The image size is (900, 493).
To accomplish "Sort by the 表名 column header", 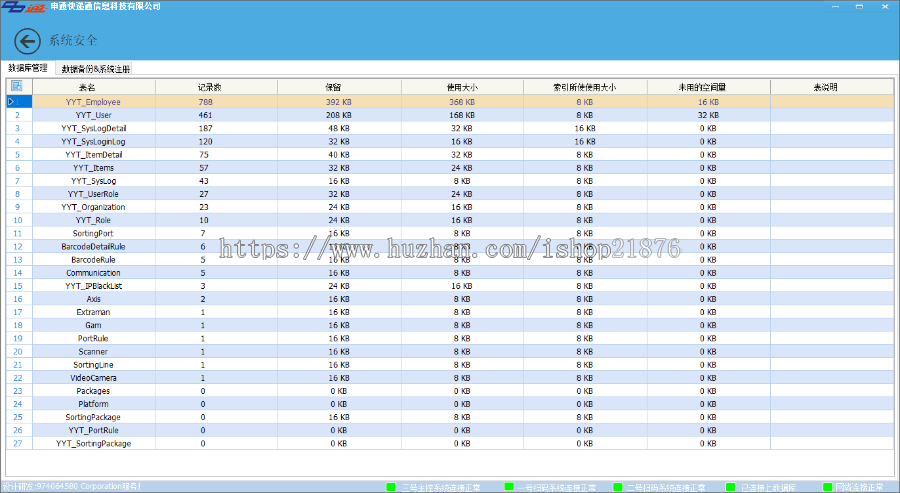I will pos(94,87).
